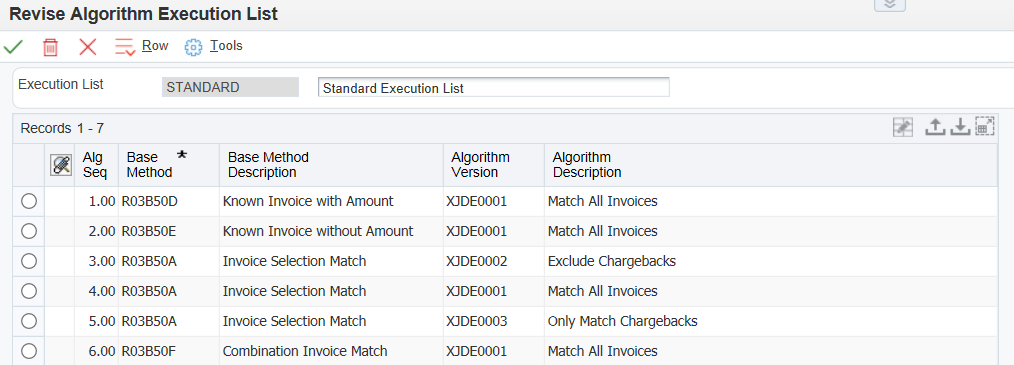1014x365 pixels.
Task: Click the customize grid icon above table
Action: tap(903, 127)
